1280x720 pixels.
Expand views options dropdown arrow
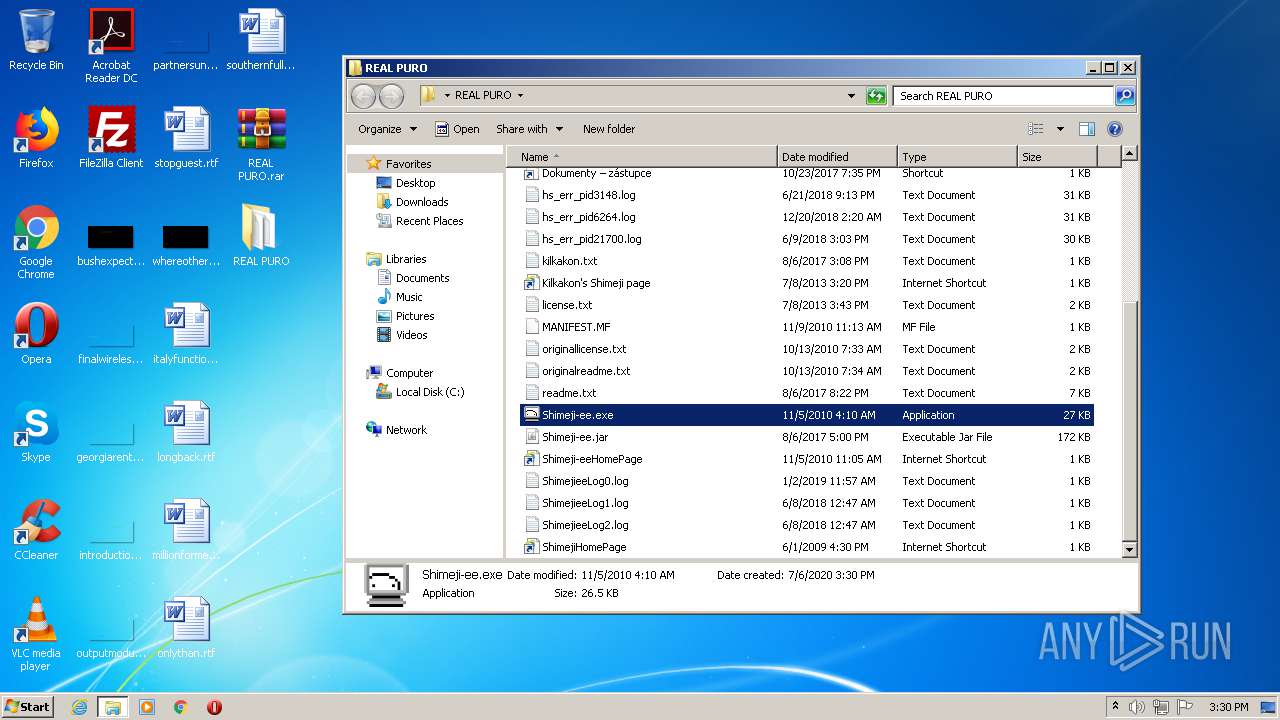point(1060,129)
